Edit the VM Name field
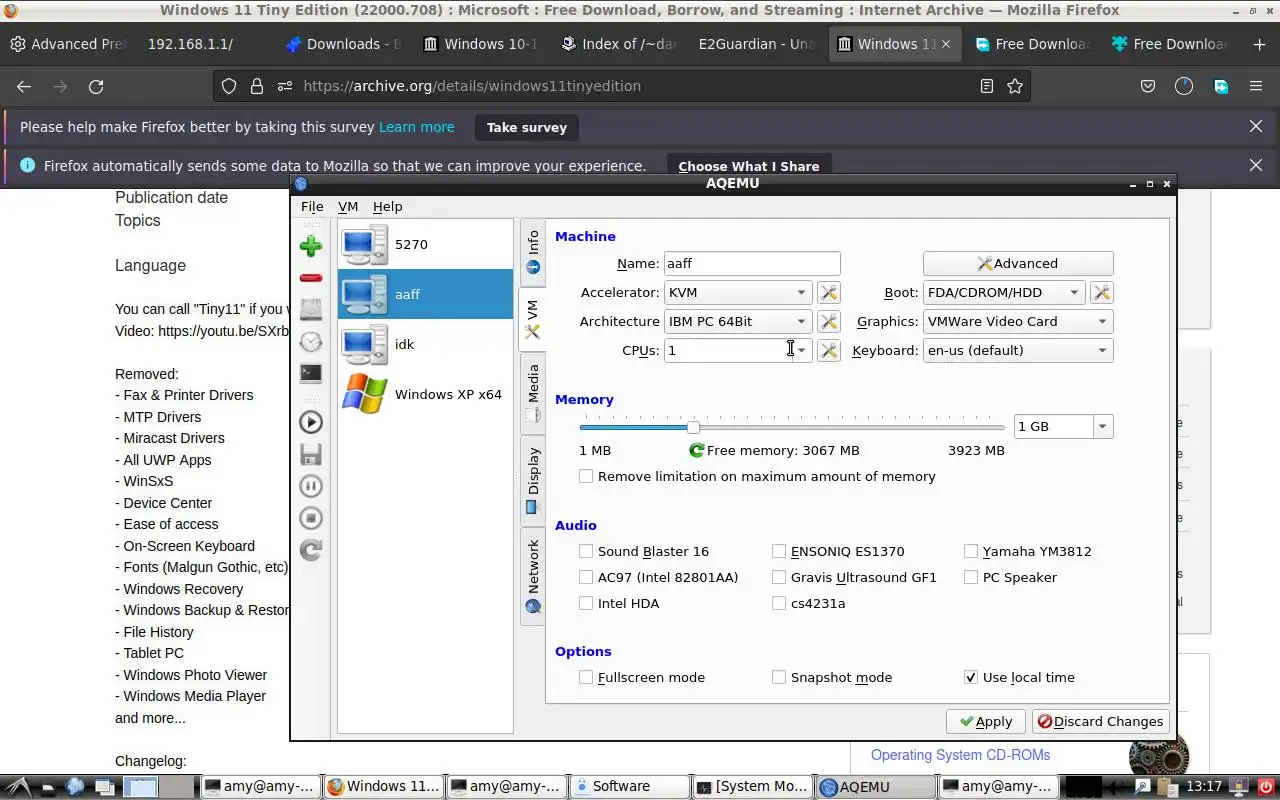Image resolution: width=1280 pixels, height=800 pixels. tap(752, 263)
